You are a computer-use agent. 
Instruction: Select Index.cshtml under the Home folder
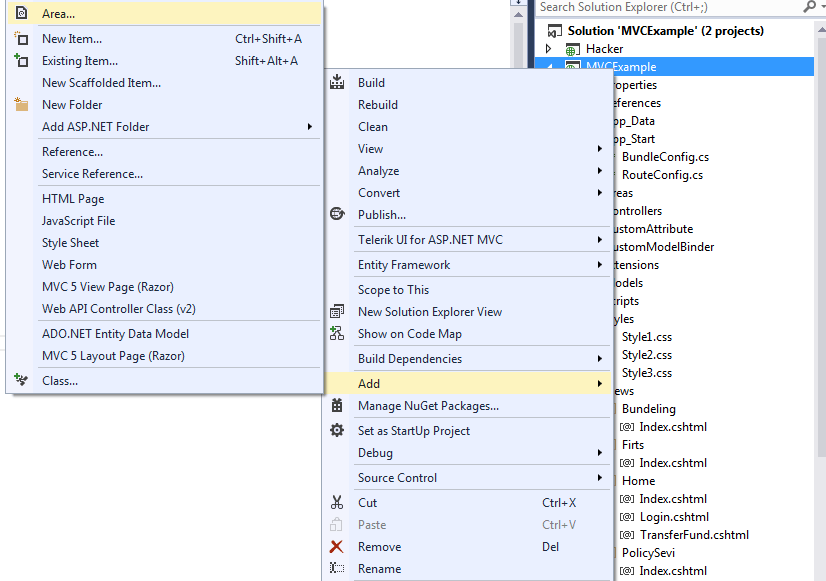coord(673,499)
